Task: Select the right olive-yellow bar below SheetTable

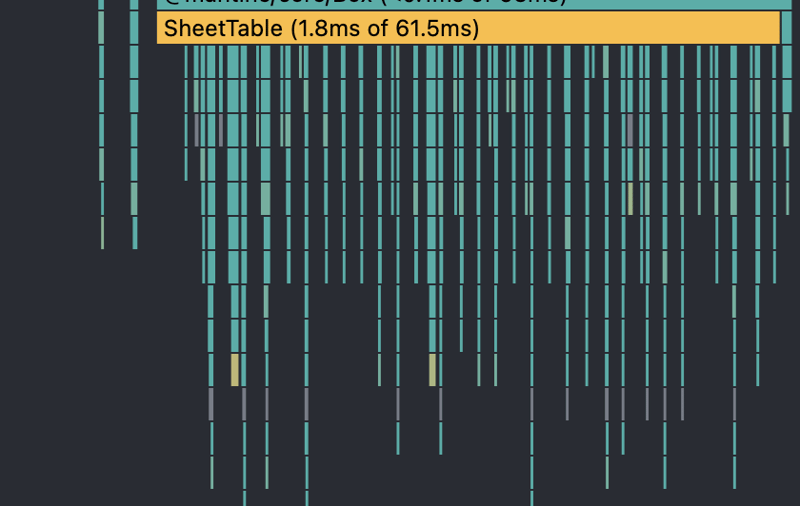Action: [x=433, y=369]
